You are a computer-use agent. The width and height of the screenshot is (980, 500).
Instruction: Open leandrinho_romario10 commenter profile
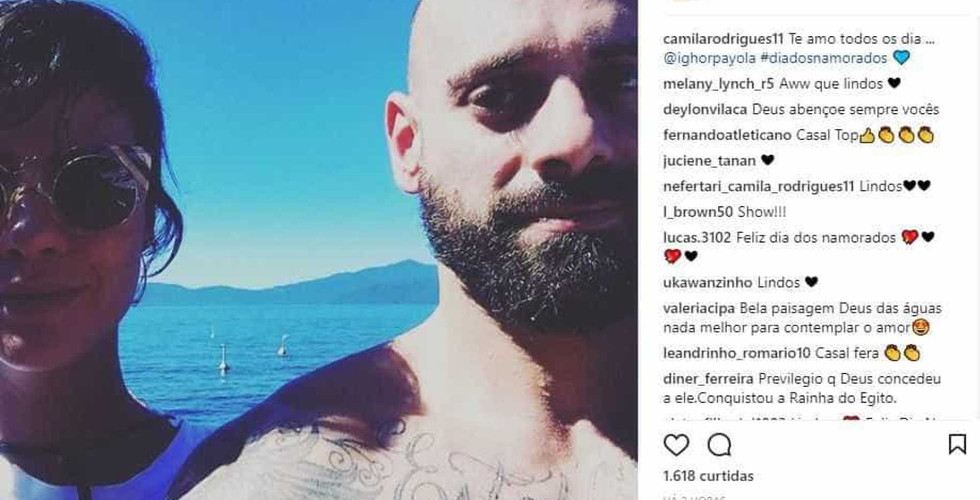[x=737, y=353]
